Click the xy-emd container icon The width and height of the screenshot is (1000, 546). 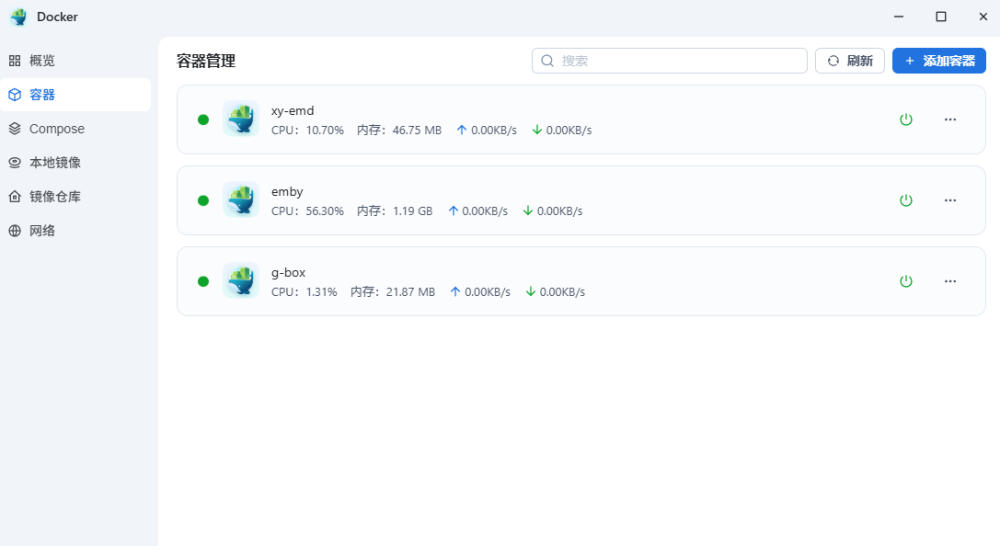(240, 119)
